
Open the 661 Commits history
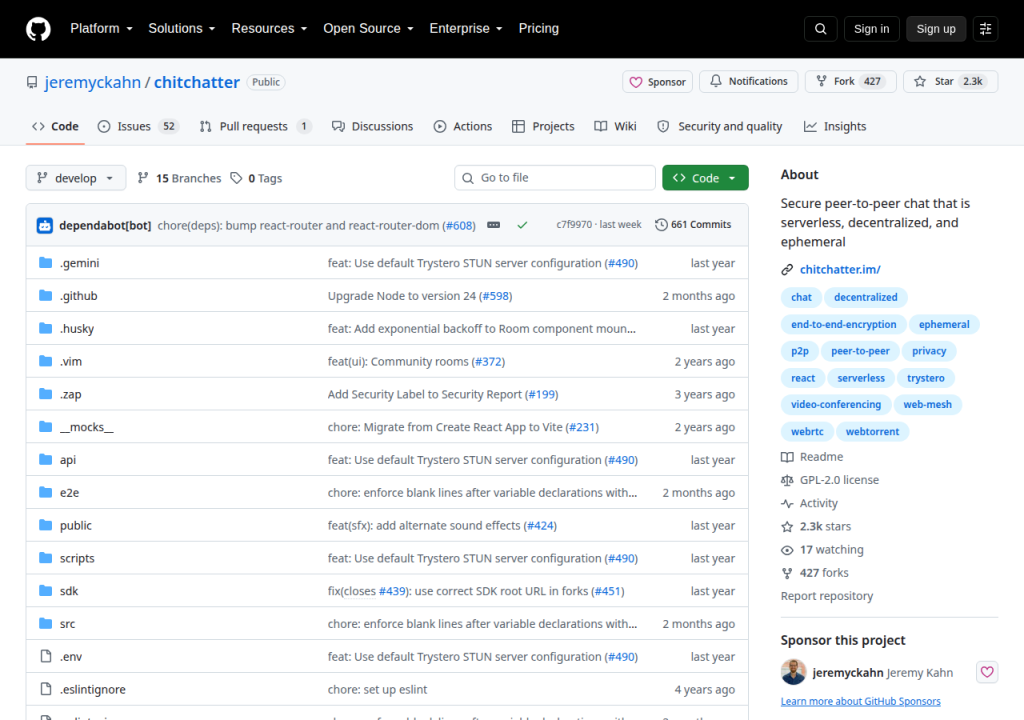coord(693,225)
